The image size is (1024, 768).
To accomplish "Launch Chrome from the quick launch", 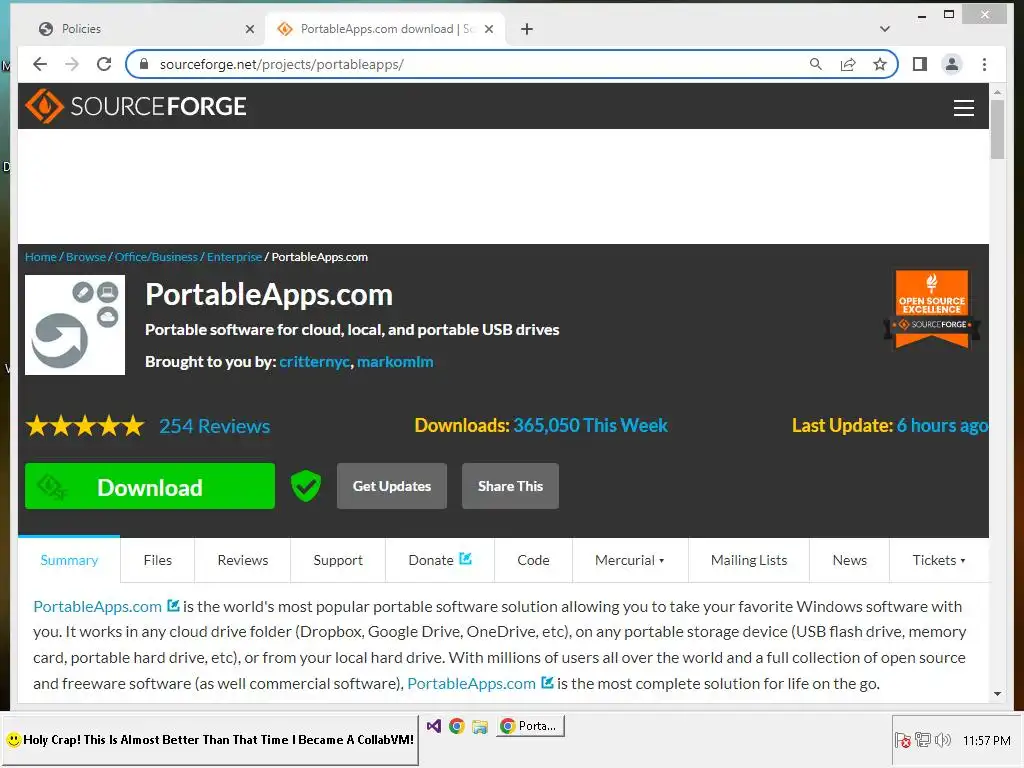I will [456, 726].
